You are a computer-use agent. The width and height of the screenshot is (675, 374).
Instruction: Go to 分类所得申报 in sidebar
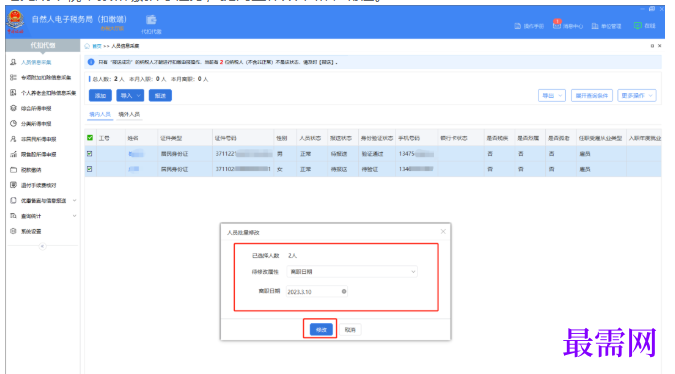(x=36, y=124)
